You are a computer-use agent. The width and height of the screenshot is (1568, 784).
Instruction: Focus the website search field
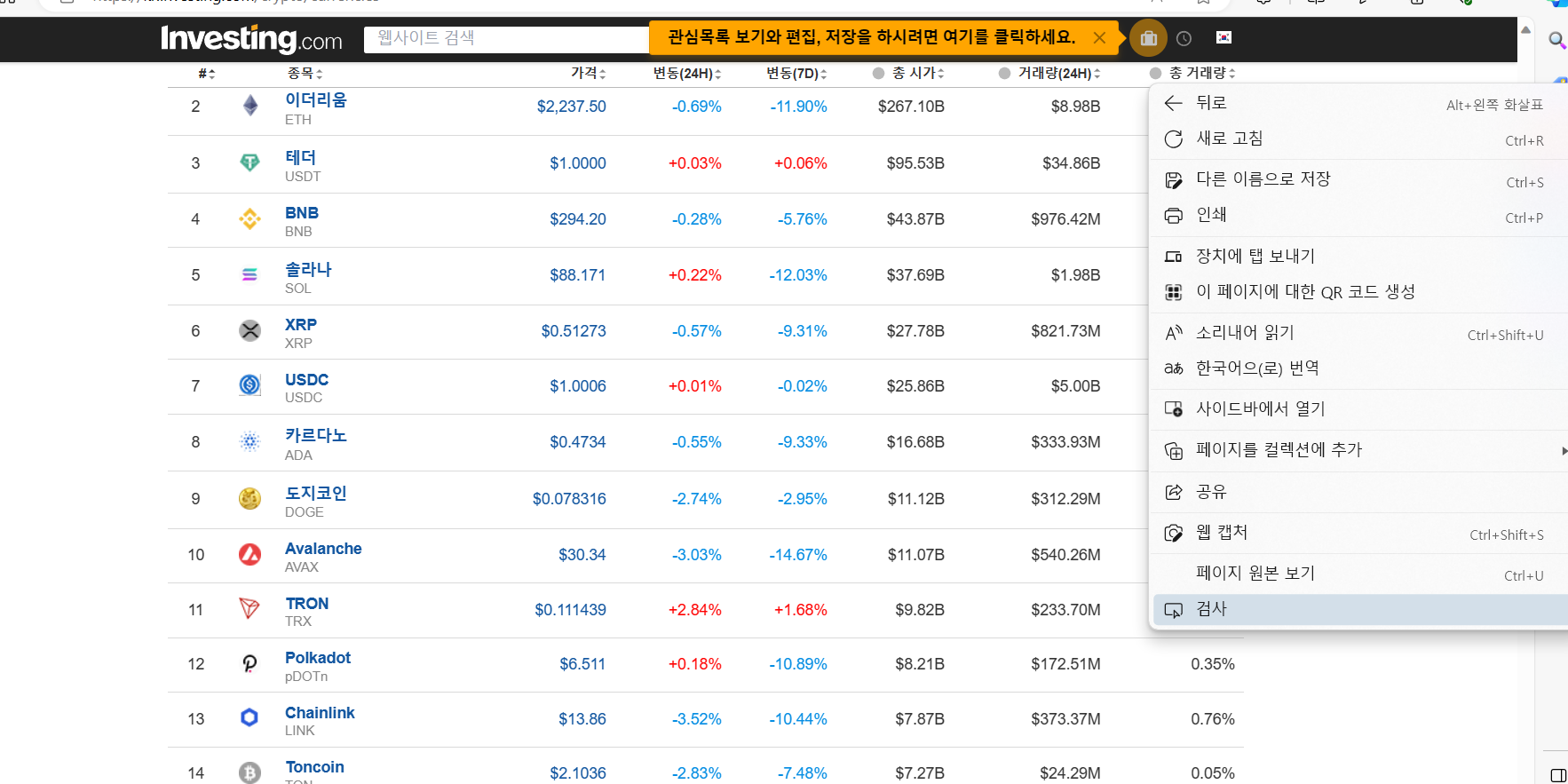pos(506,38)
